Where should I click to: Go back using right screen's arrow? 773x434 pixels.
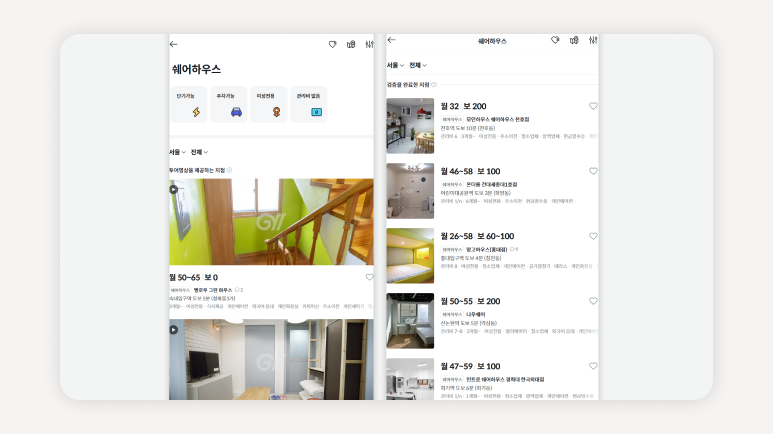(391, 40)
